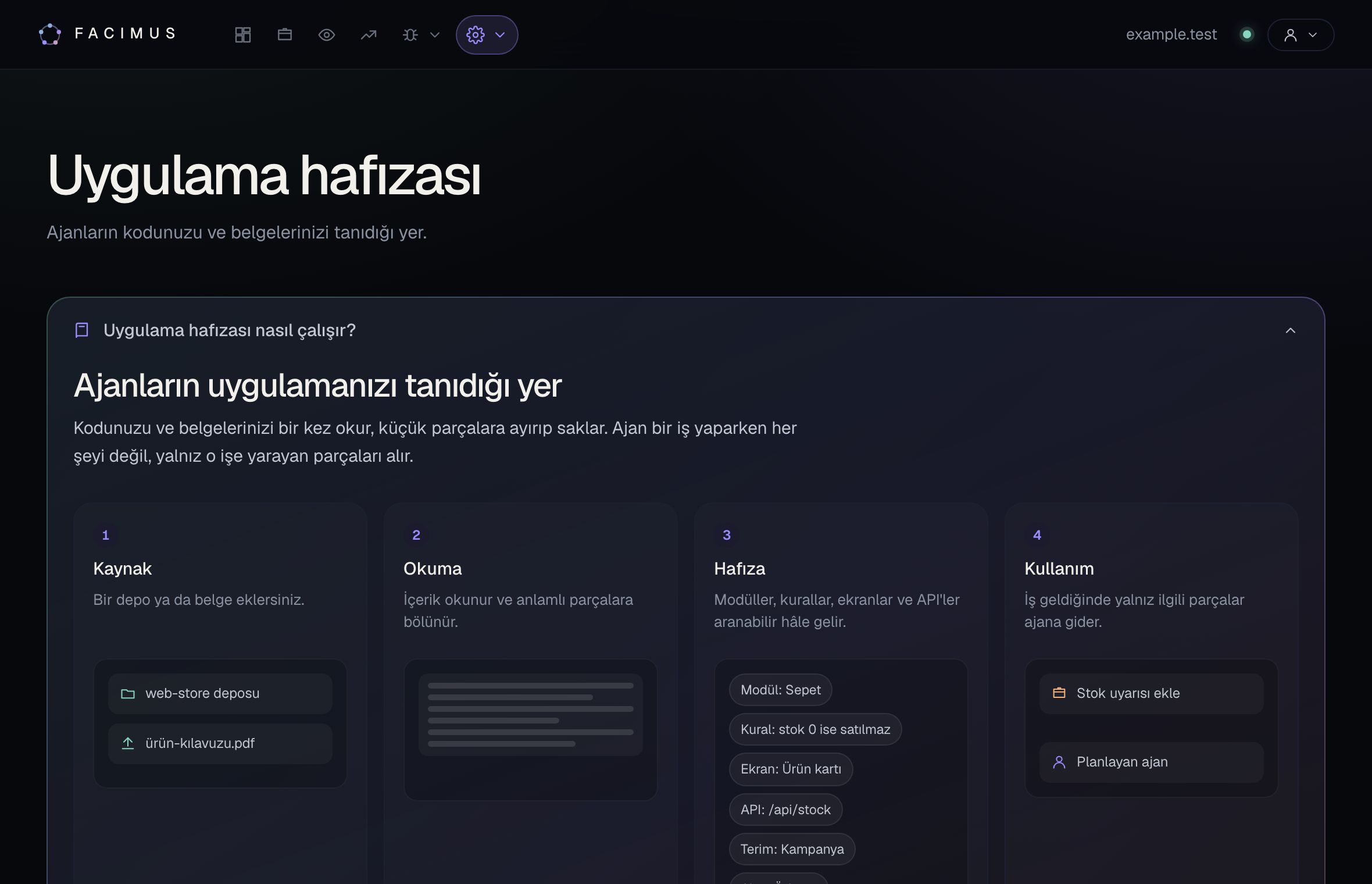1372x884 pixels.
Task: Click the green status indicator dot
Action: coord(1246,34)
